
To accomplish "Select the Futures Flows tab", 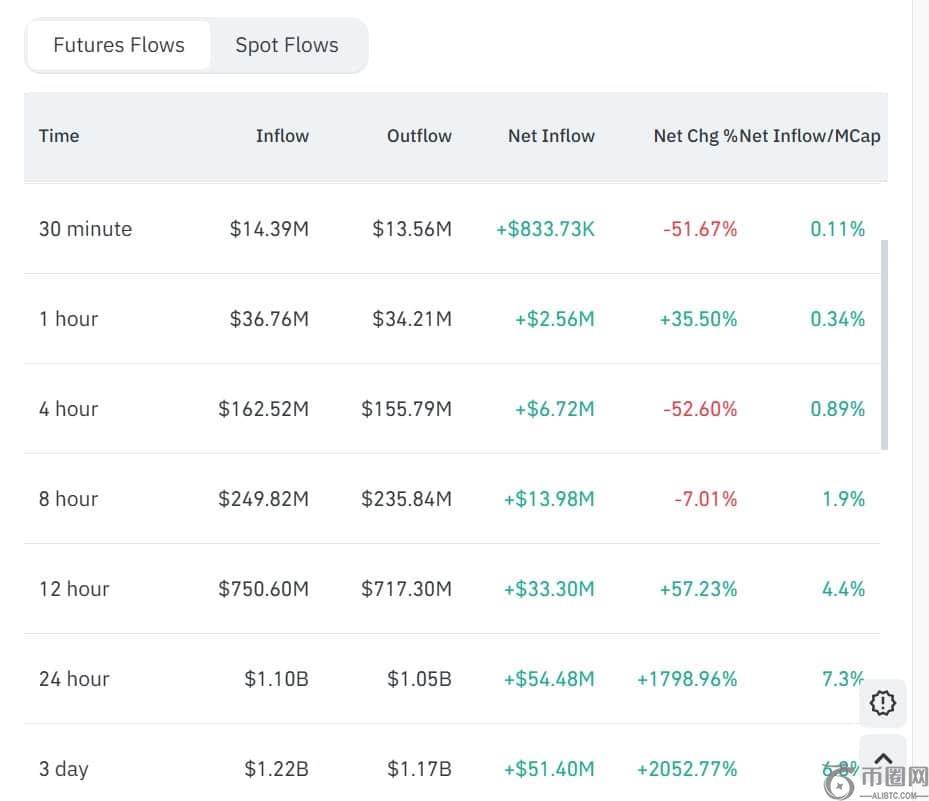I will 119,45.
